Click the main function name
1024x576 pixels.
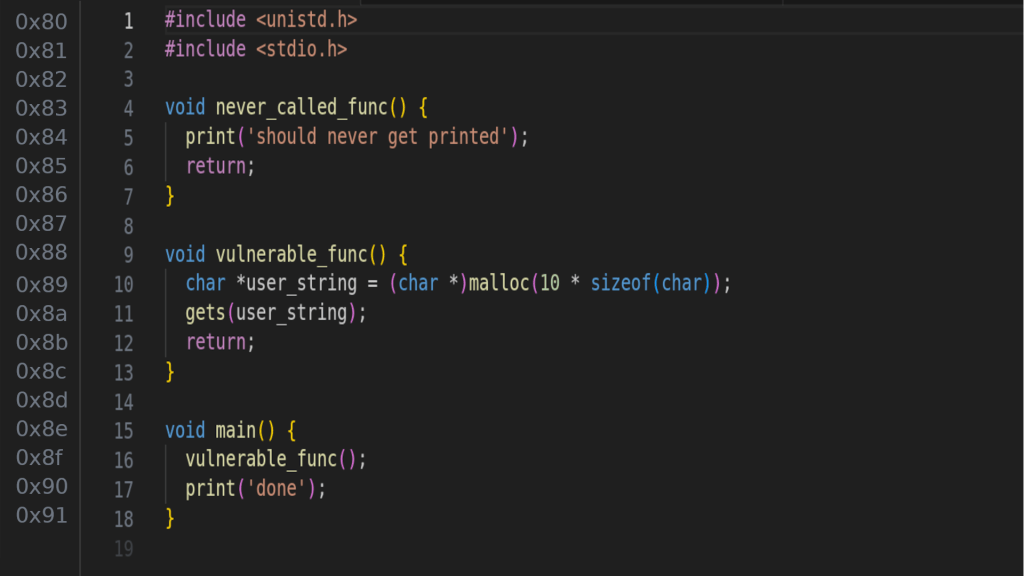point(235,431)
